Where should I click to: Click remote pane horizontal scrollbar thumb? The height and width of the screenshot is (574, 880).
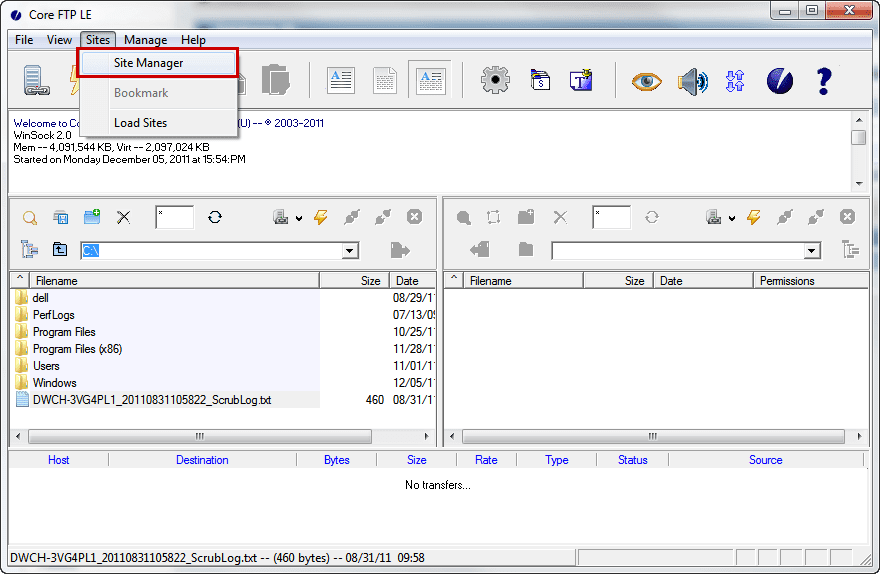(653, 436)
